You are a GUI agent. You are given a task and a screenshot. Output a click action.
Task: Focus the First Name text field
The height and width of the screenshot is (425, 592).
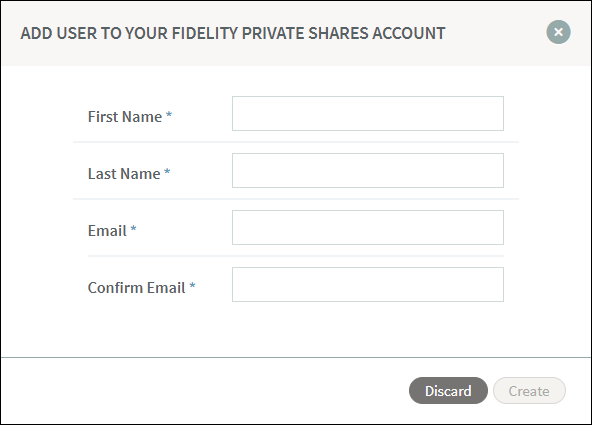click(368, 114)
